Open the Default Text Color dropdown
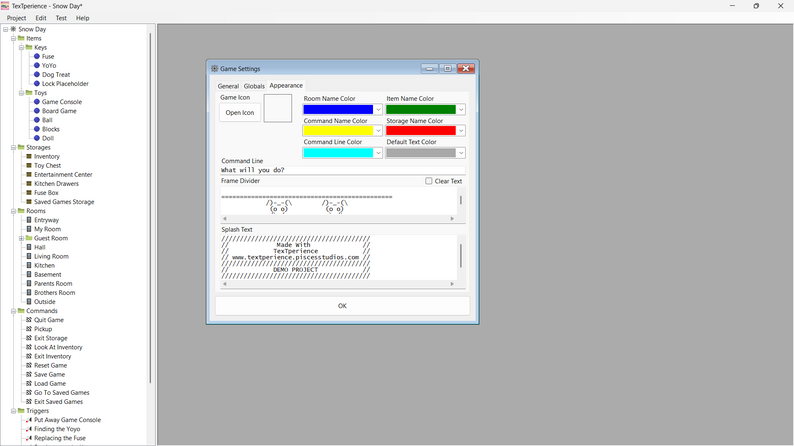Viewport: 794px width, 446px height. [x=425, y=153]
